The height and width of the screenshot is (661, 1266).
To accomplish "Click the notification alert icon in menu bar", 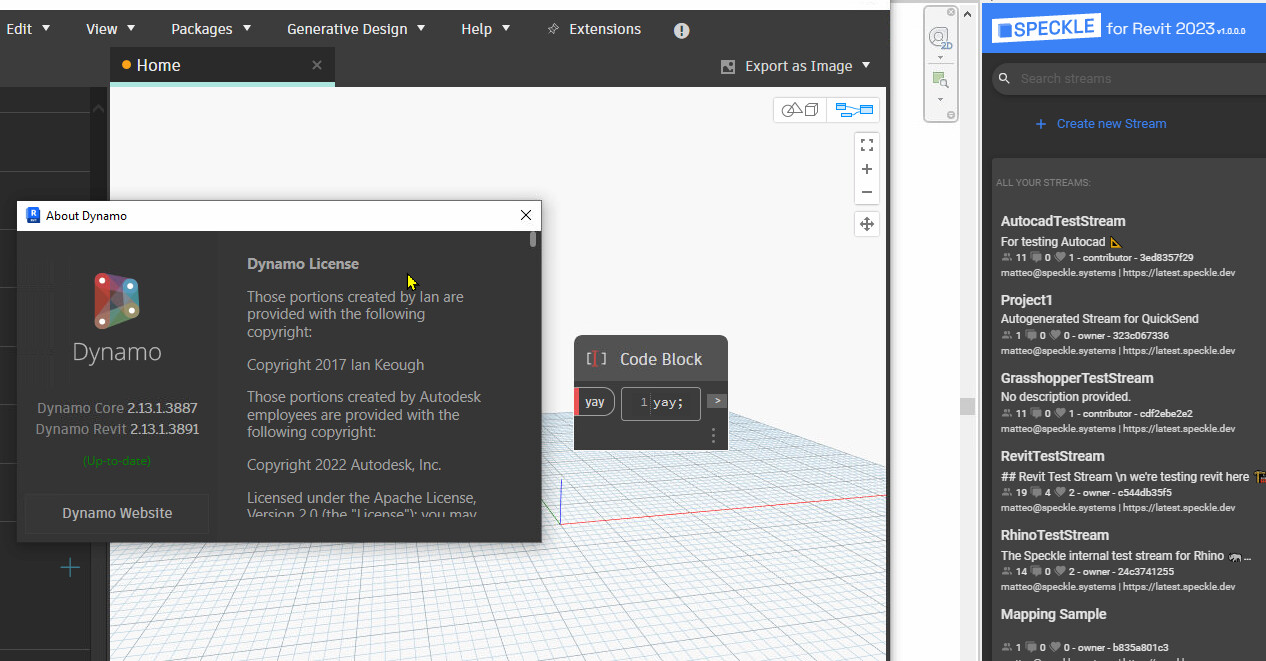I will click(682, 30).
